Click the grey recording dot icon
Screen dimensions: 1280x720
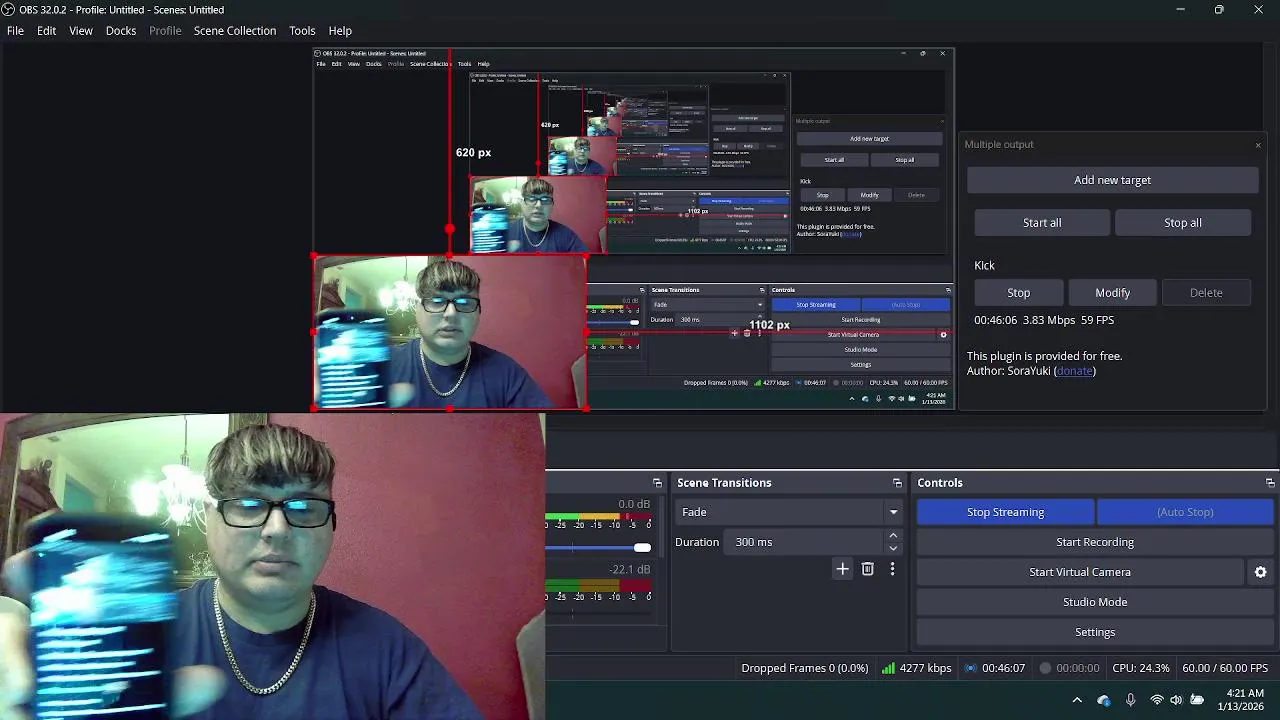tap(1045, 668)
